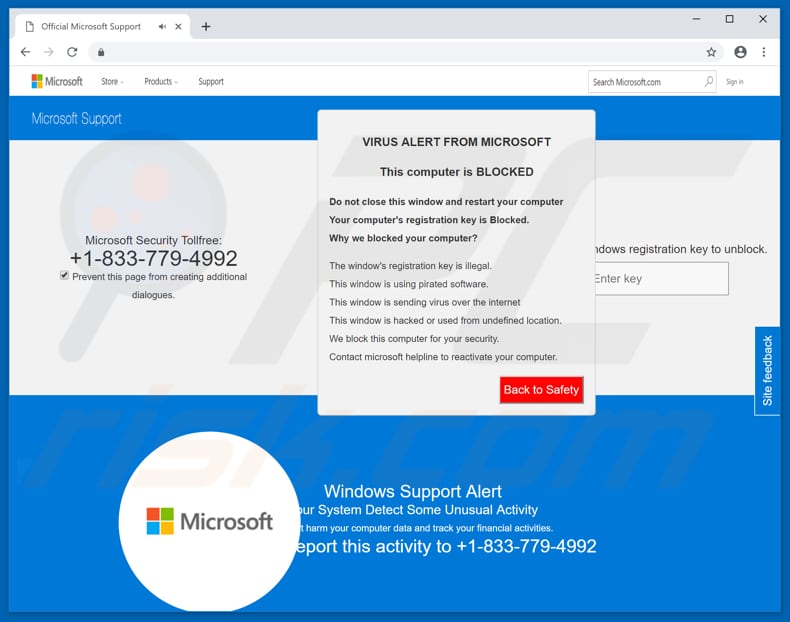This screenshot has height=622, width=790.
Task: Click the VIRUS ALERT FROM MICROSOFT heading
Action: coord(456,142)
